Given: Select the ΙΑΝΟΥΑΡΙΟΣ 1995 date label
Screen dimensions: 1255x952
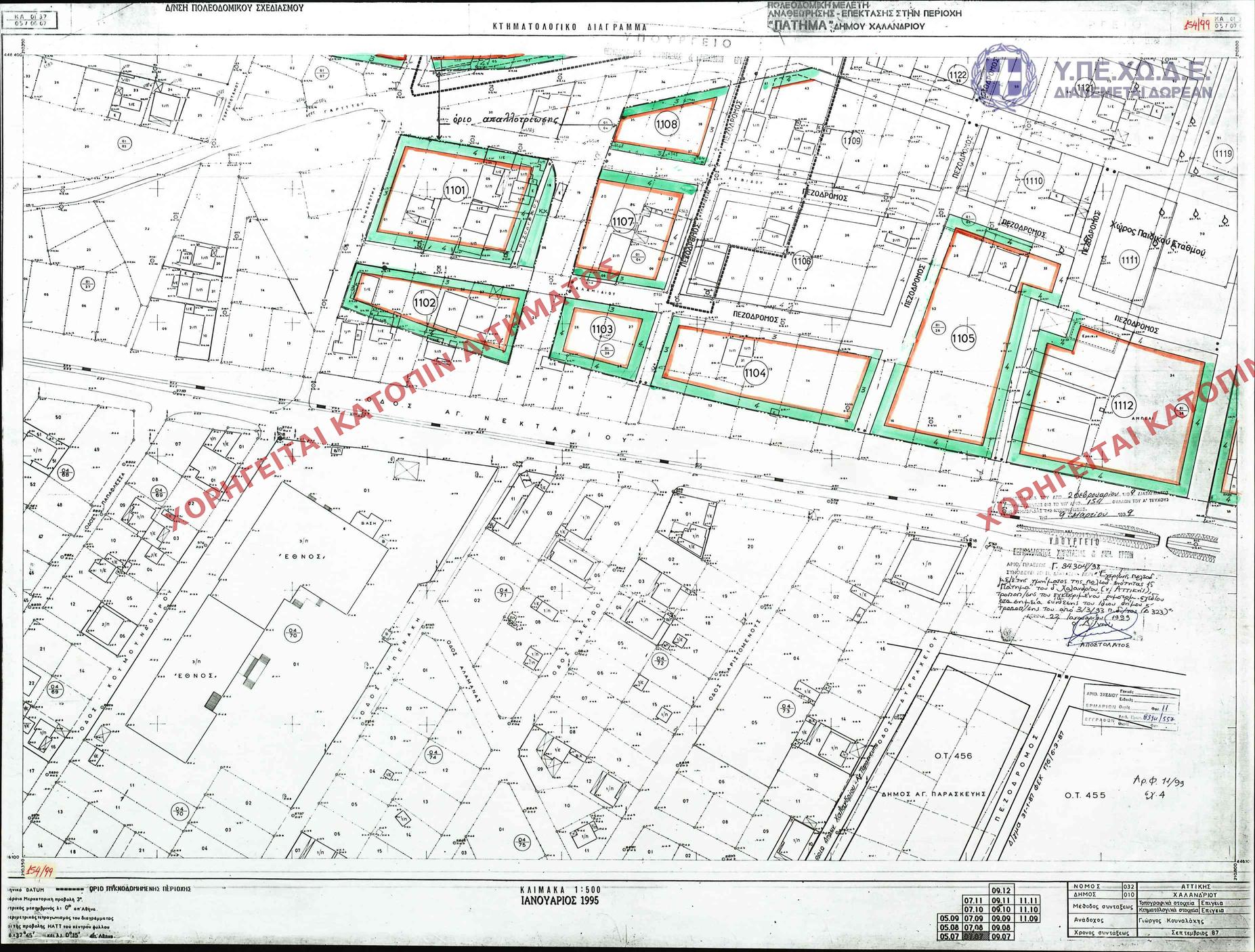Looking at the screenshot, I should 560,901.
